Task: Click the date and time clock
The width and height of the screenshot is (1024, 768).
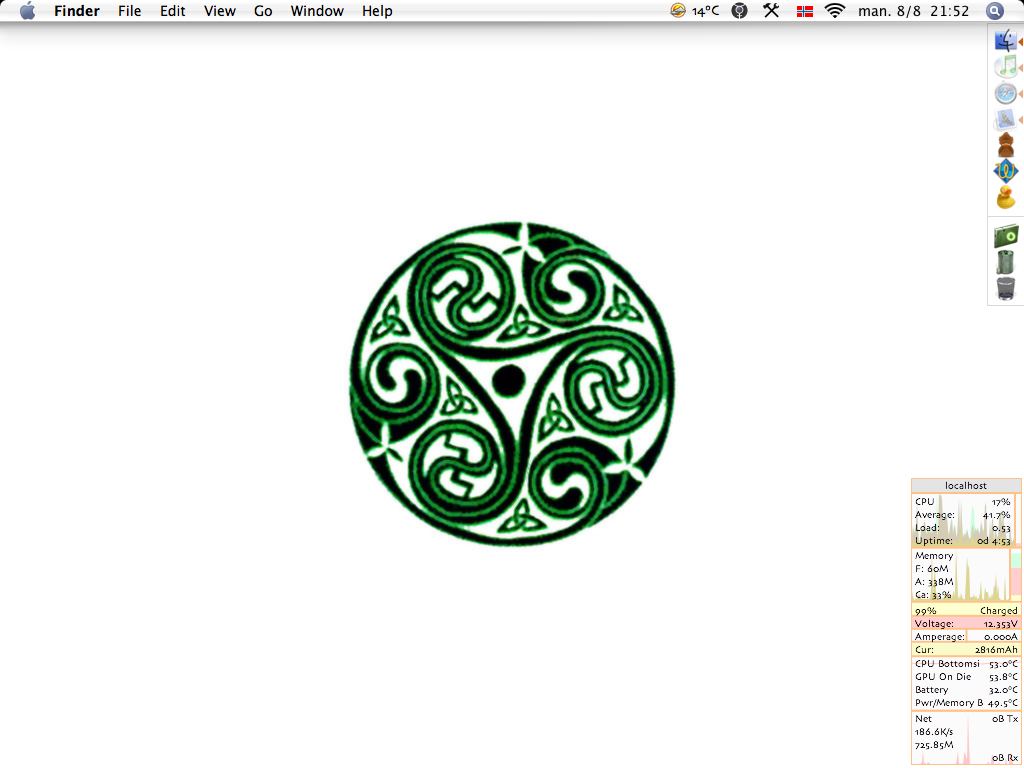Action: tap(913, 11)
